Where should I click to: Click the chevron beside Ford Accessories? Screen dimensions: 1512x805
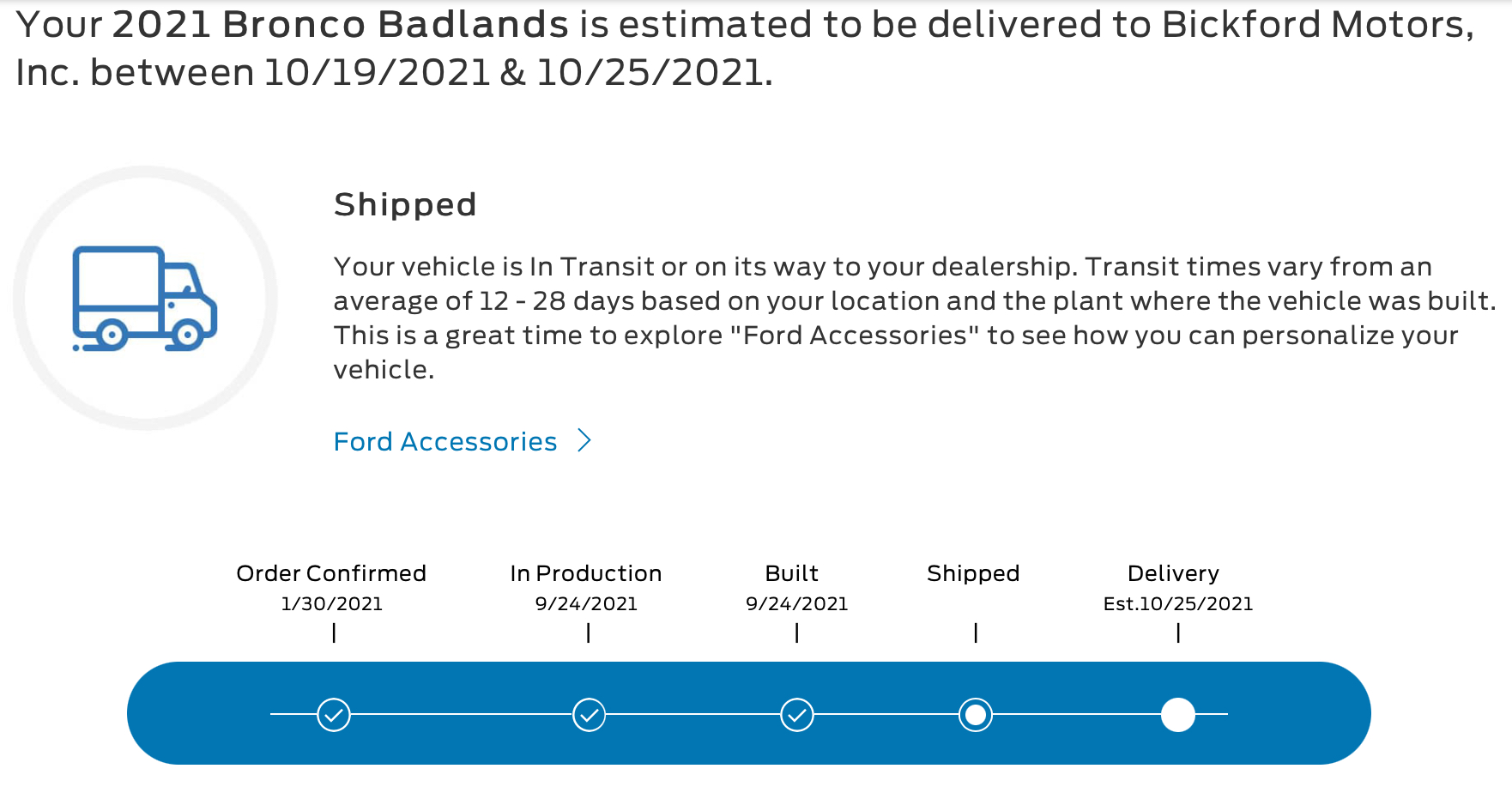tap(584, 440)
